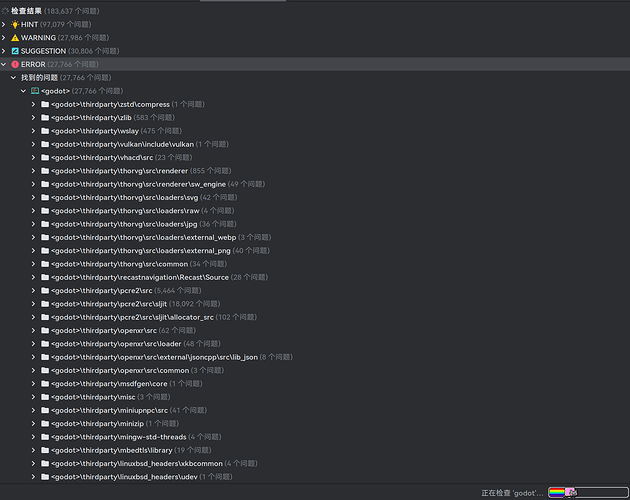Expand the thorvg\src\loaders\raw folder

(x=33, y=211)
